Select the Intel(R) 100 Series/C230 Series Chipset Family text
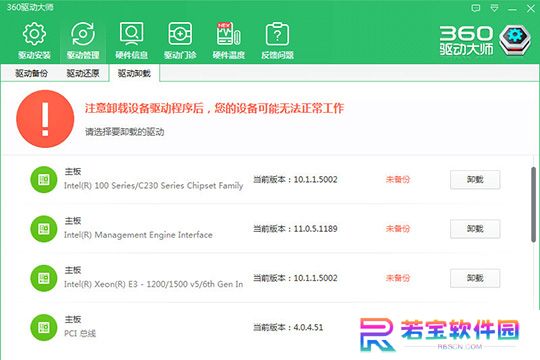Screen dimensions: 540x360 point(154,186)
